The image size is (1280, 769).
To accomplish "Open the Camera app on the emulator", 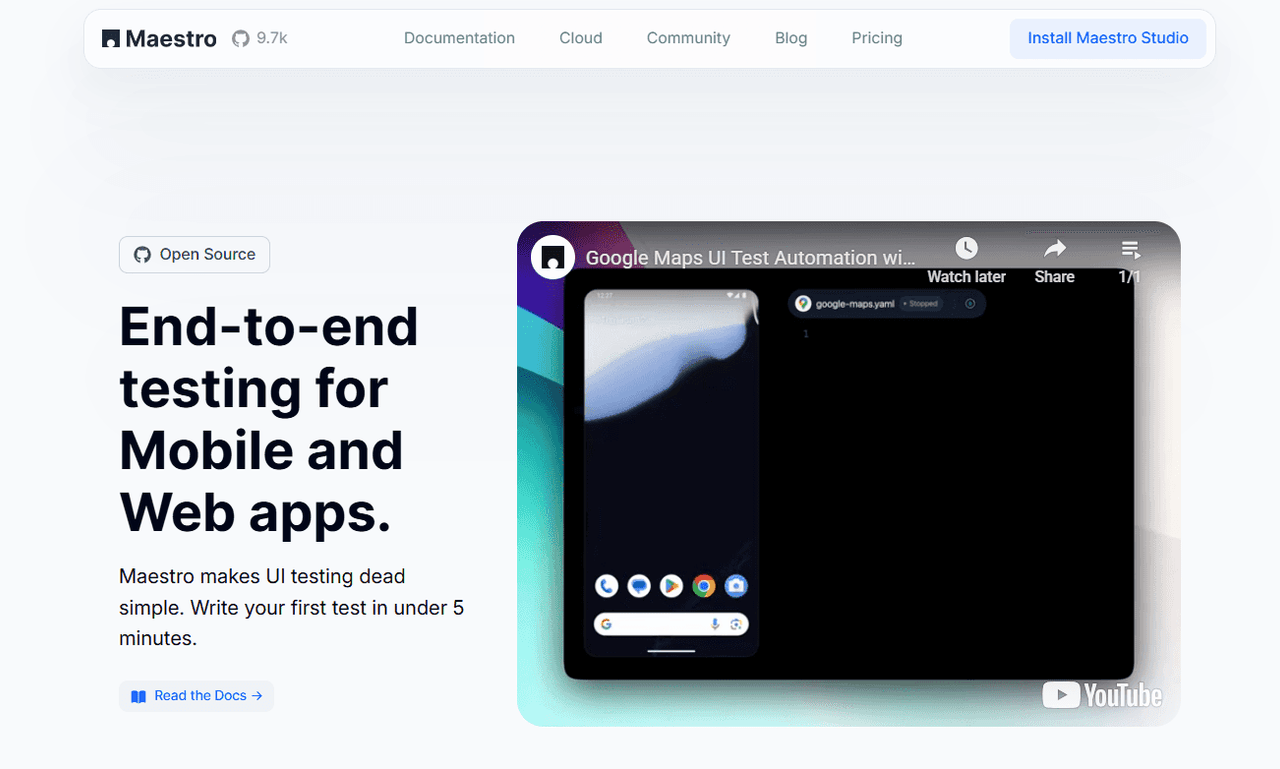I will 736,586.
